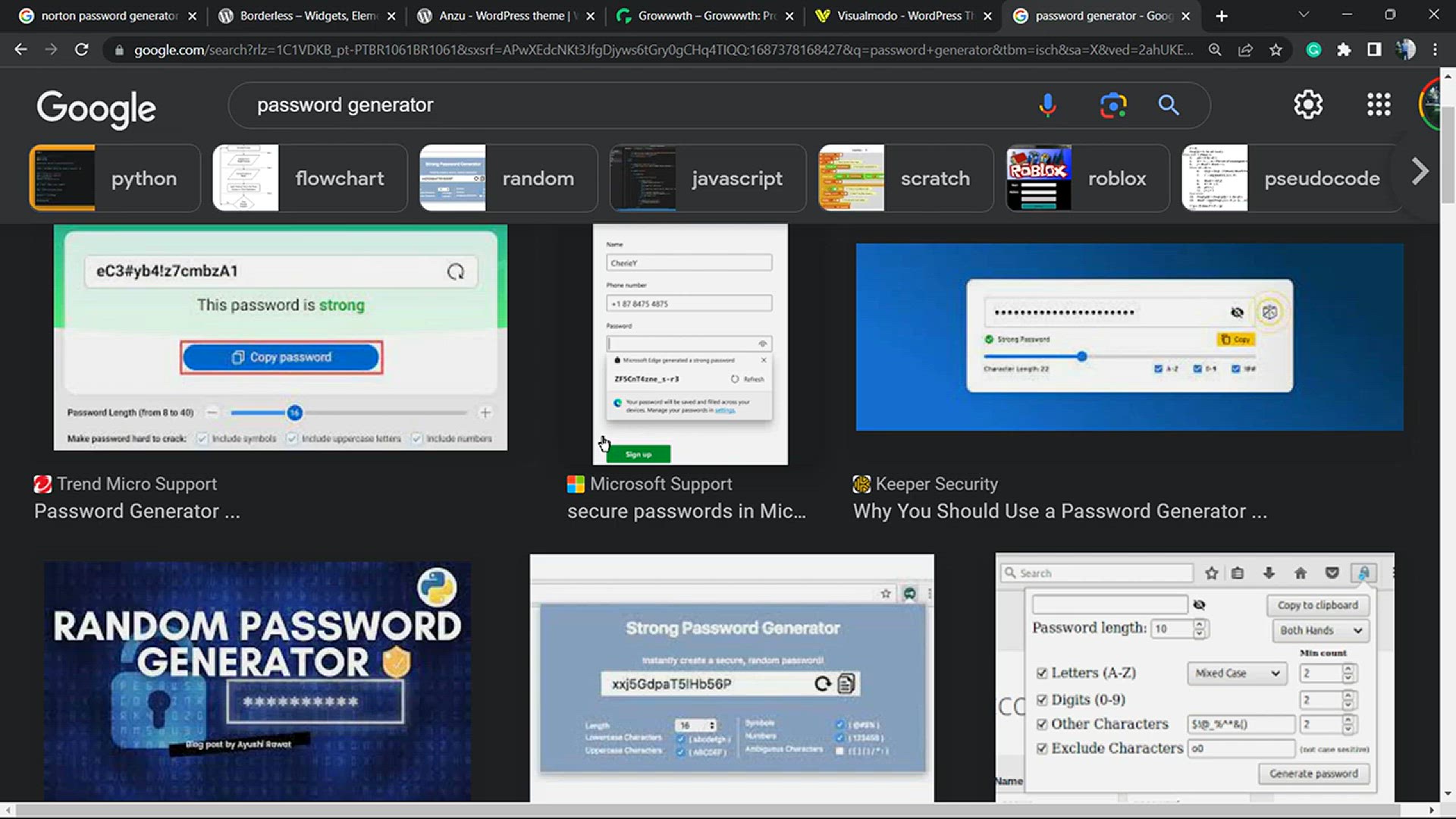The height and width of the screenshot is (819, 1456).
Task: Go forward in browser history
Action: (51, 49)
